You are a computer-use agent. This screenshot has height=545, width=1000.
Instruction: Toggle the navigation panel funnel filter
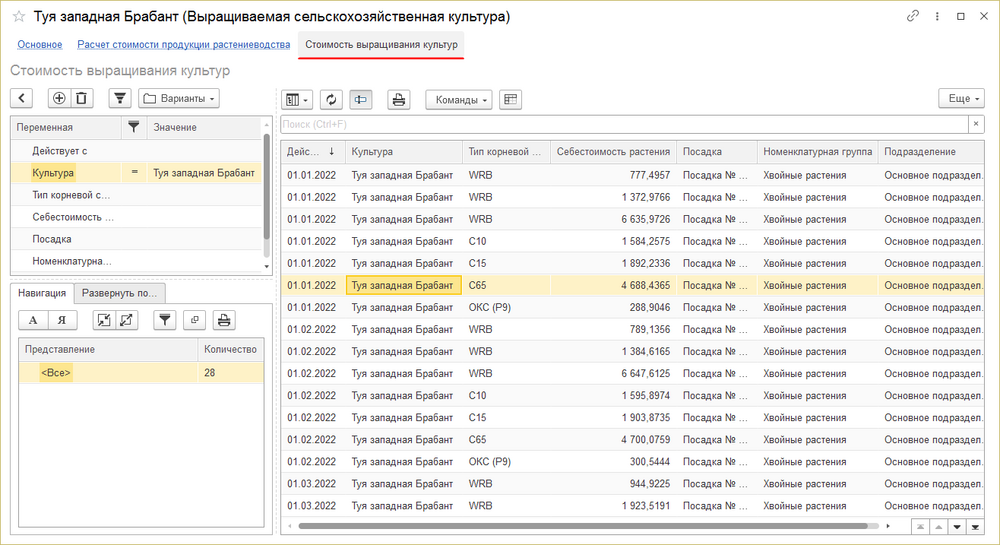point(164,320)
